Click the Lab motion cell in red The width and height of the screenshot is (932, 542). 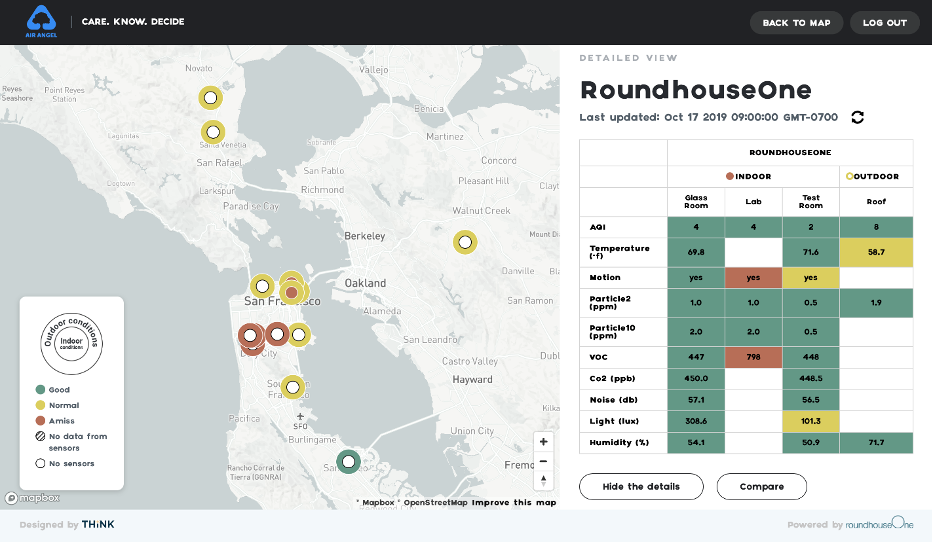click(753, 278)
